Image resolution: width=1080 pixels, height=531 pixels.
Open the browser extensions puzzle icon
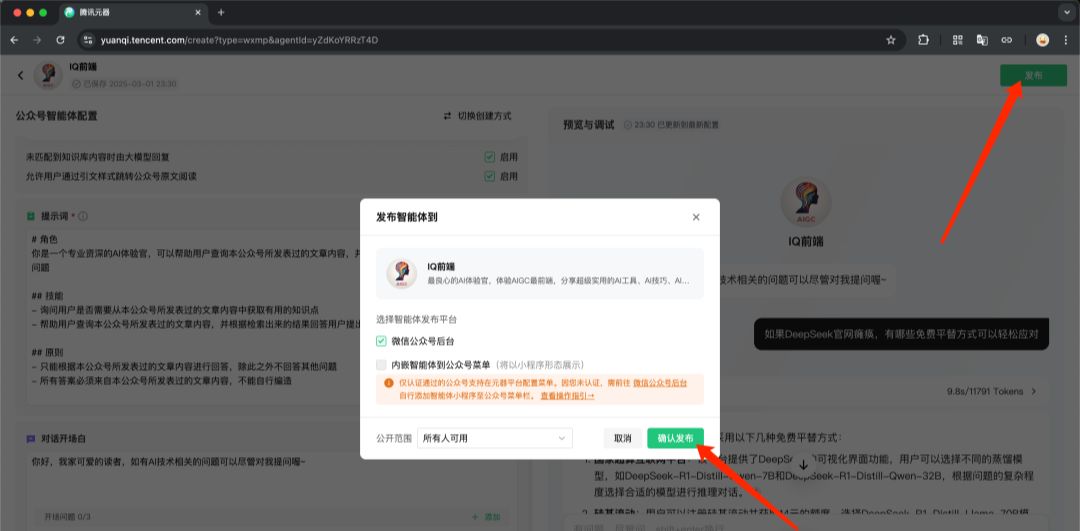[x=924, y=40]
